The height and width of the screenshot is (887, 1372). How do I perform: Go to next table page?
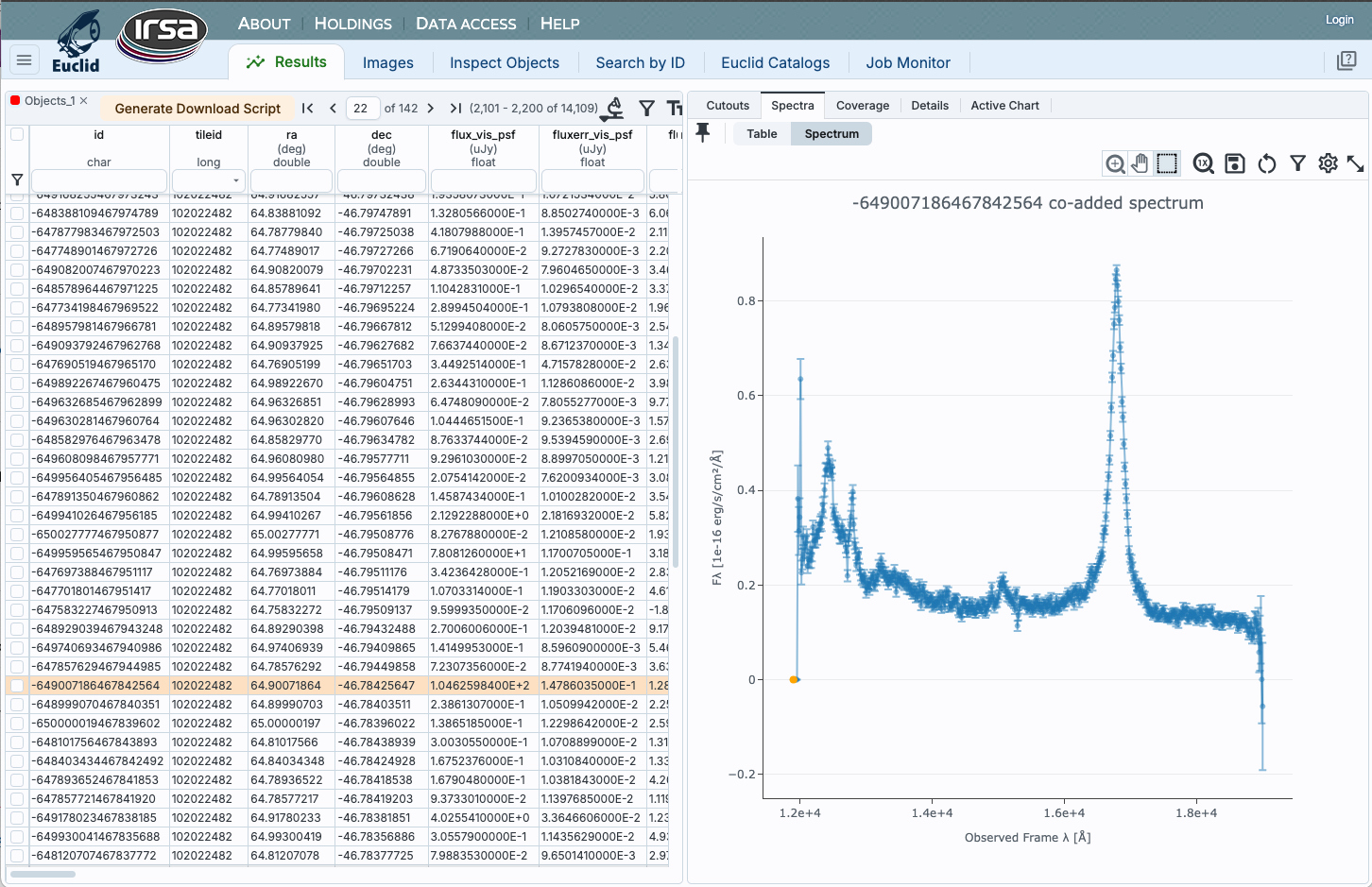(x=431, y=109)
